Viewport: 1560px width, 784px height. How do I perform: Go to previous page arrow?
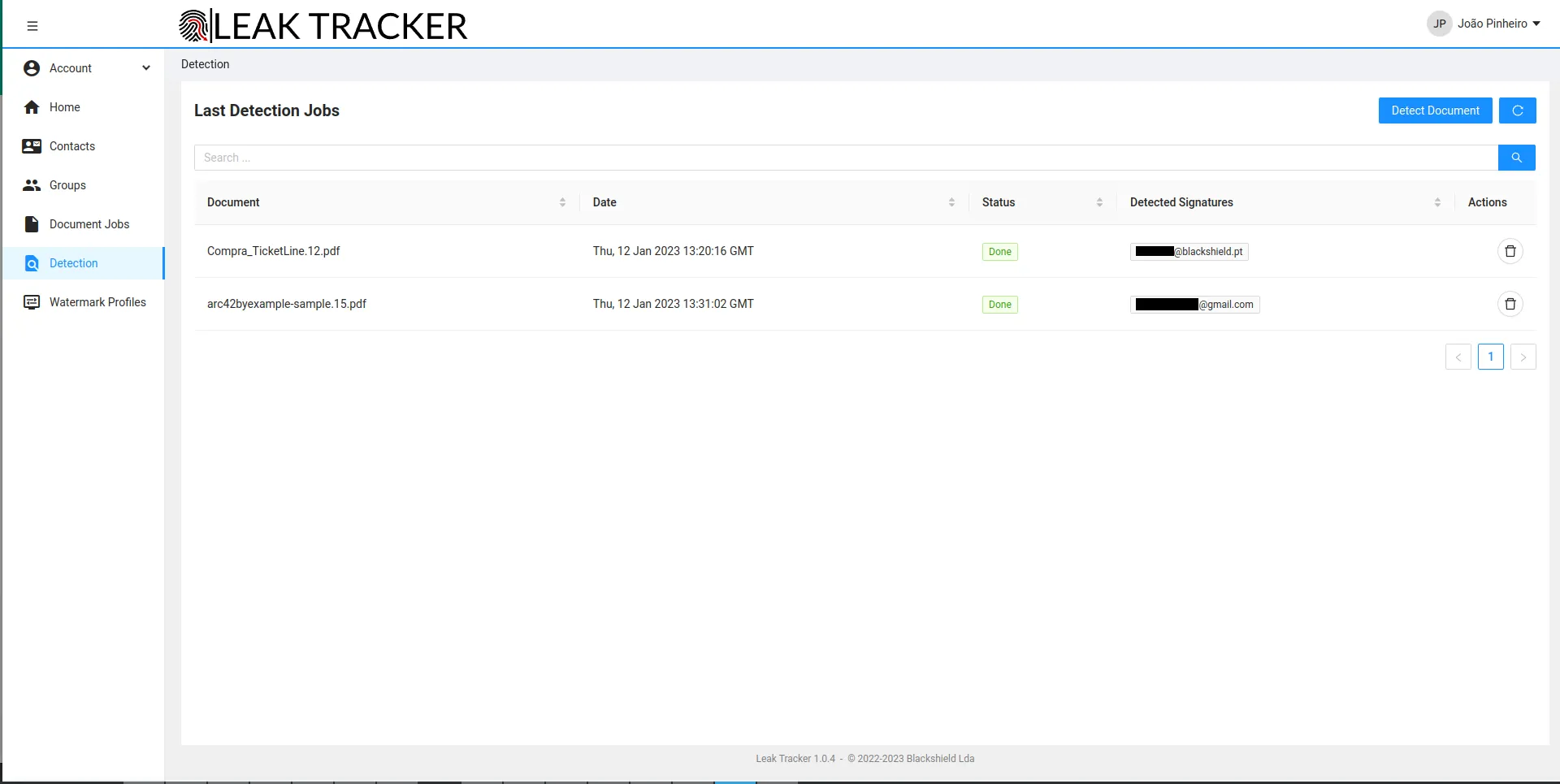[x=1458, y=357]
